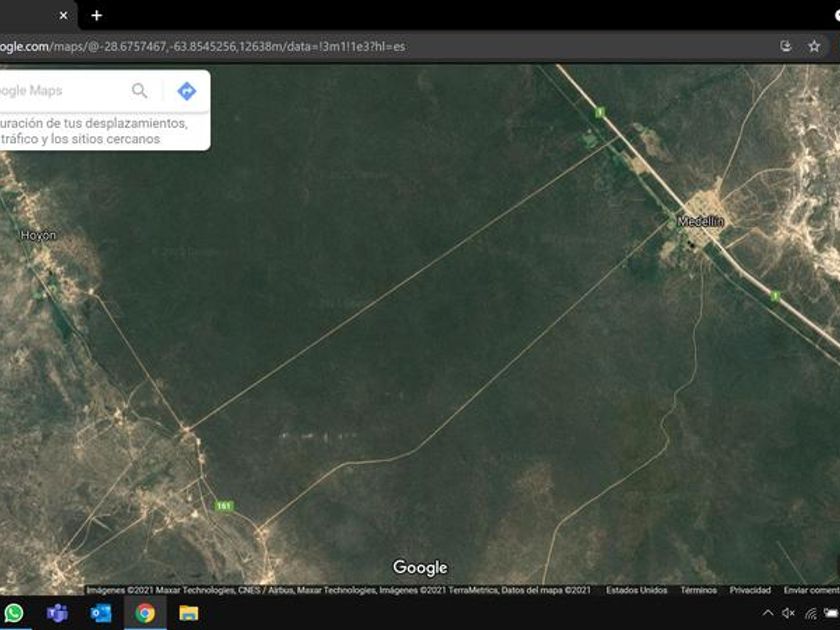Click the Chrome icon in the taskbar
Image resolution: width=840 pixels, height=630 pixels.
145,613
